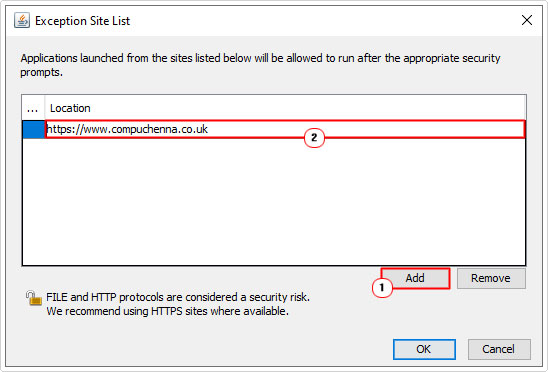548x372 pixels.
Task: Click the Add button
Action: [x=415, y=278]
